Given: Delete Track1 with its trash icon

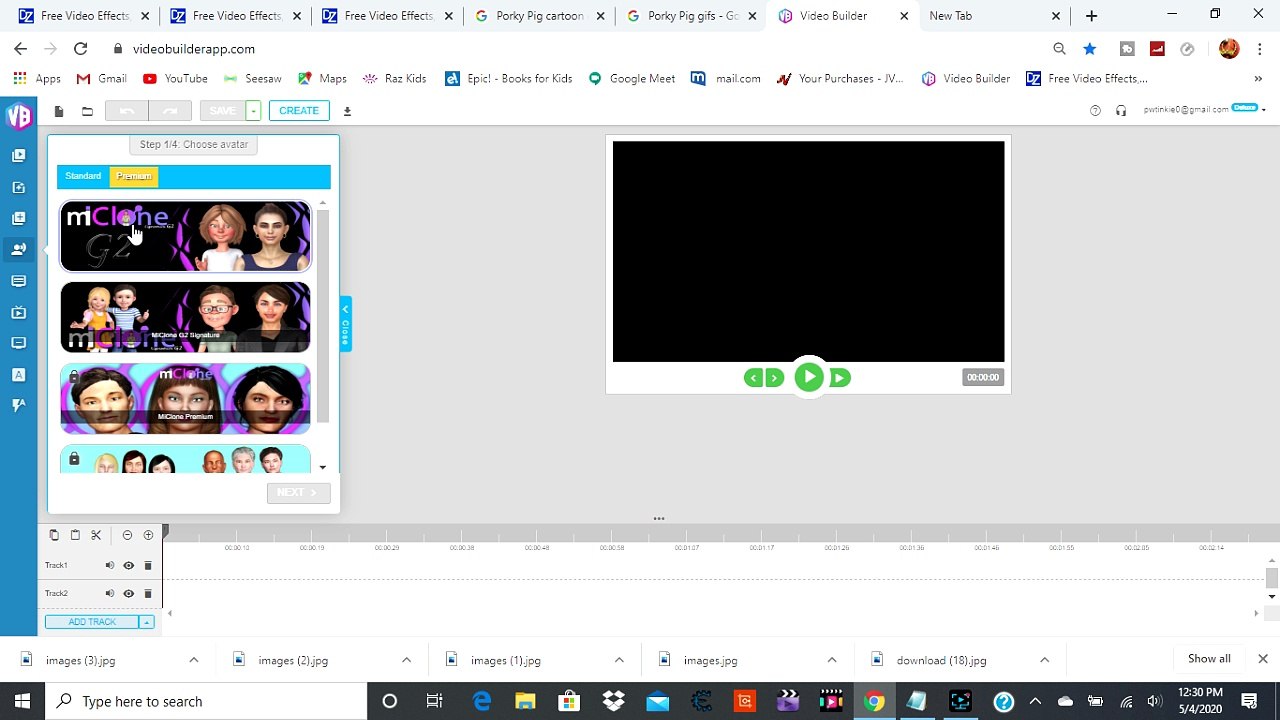Looking at the screenshot, I should coord(148,566).
